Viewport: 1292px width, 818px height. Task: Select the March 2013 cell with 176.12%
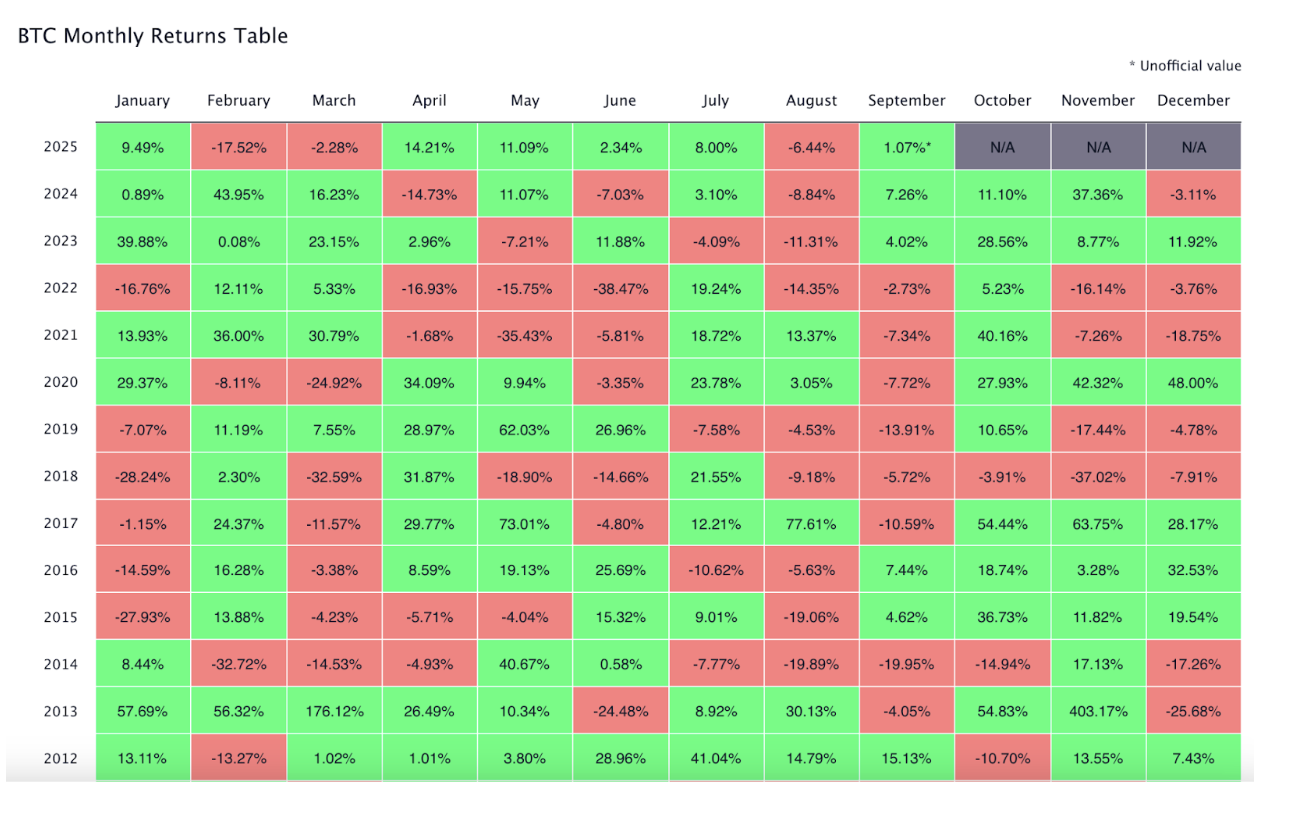[334, 712]
